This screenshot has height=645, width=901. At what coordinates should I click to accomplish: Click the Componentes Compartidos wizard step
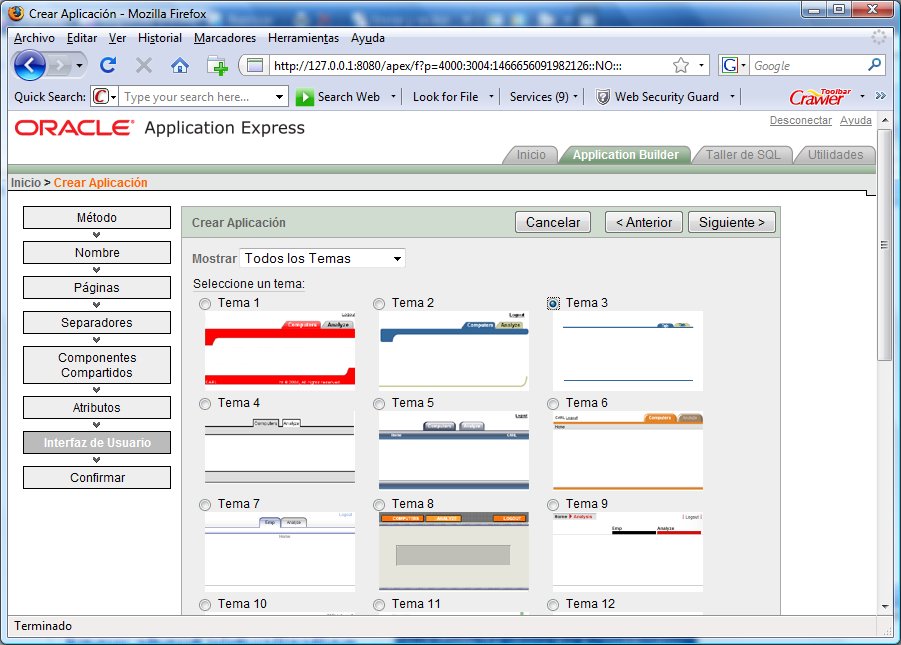[x=97, y=365]
